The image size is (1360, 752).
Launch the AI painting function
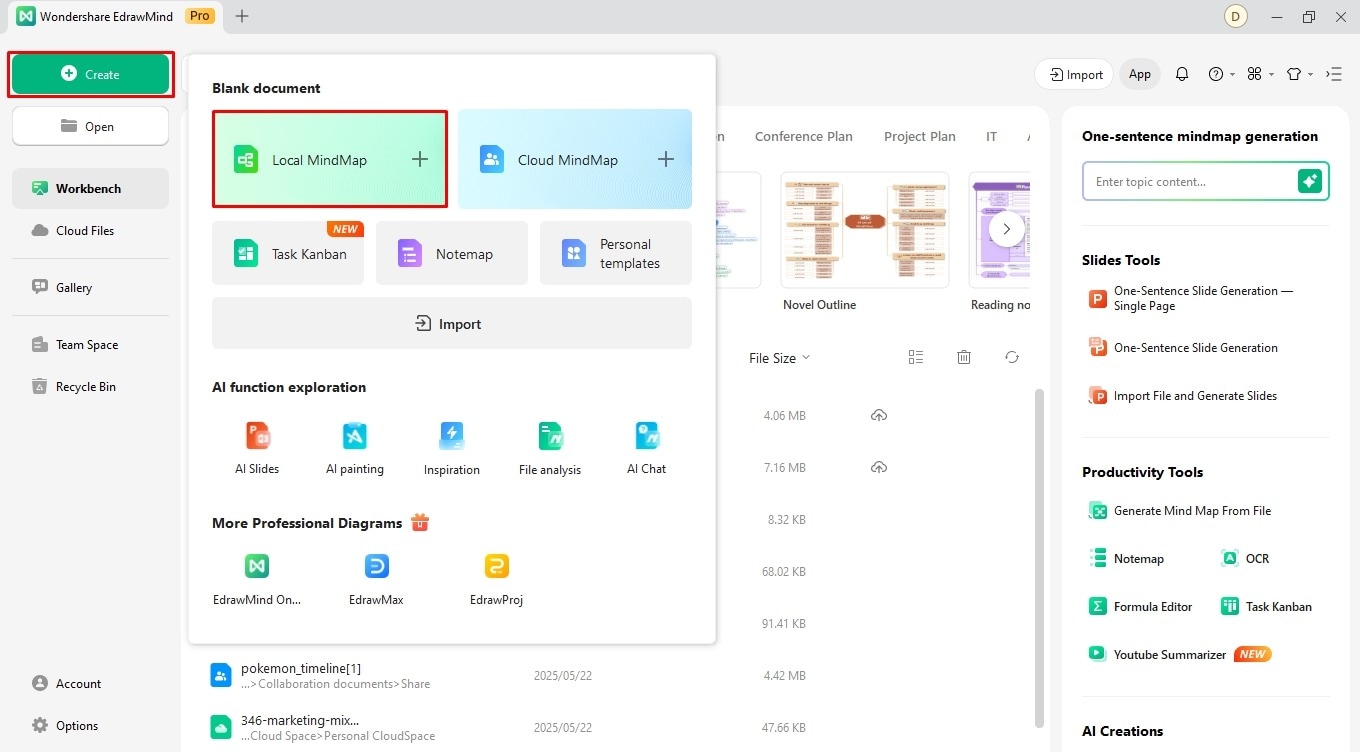[x=355, y=448]
